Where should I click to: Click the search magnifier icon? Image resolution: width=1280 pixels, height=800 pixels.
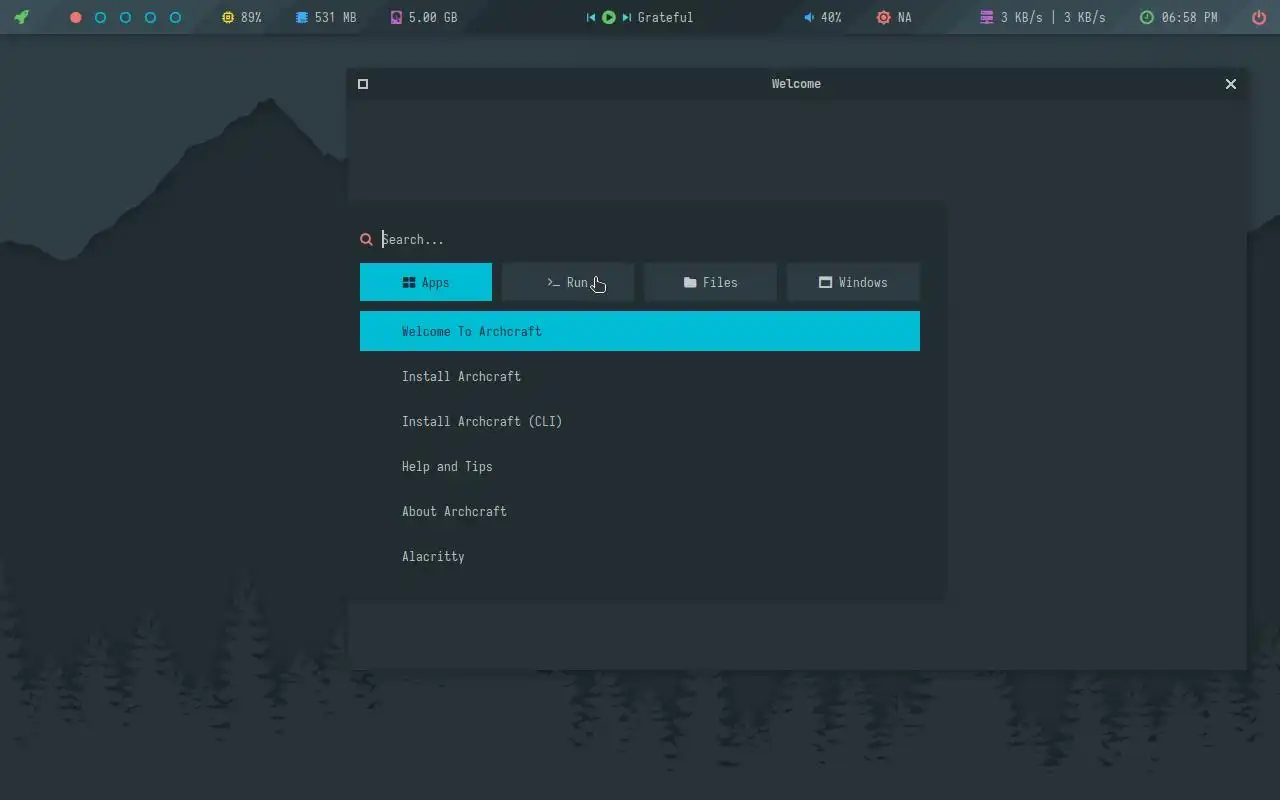[x=366, y=239]
